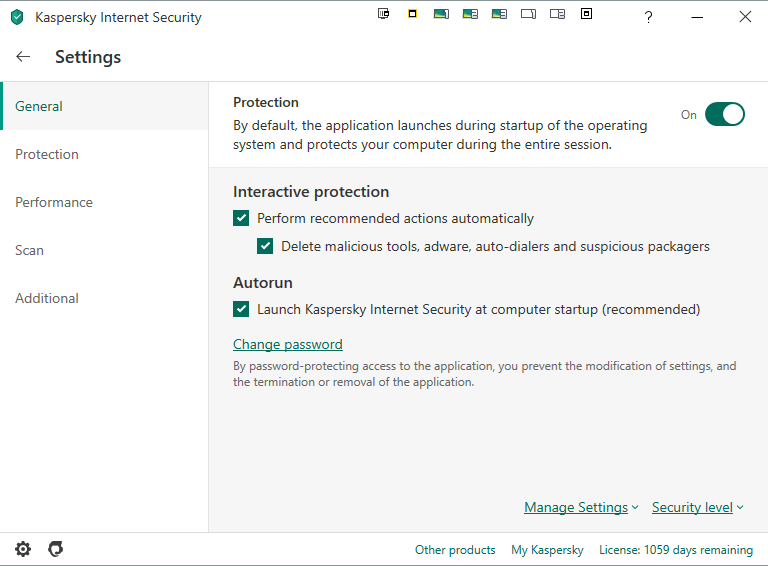The width and height of the screenshot is (768, 566).
Task: Uncheck Perform recommended actions automatically
Action: click(241, 218)
